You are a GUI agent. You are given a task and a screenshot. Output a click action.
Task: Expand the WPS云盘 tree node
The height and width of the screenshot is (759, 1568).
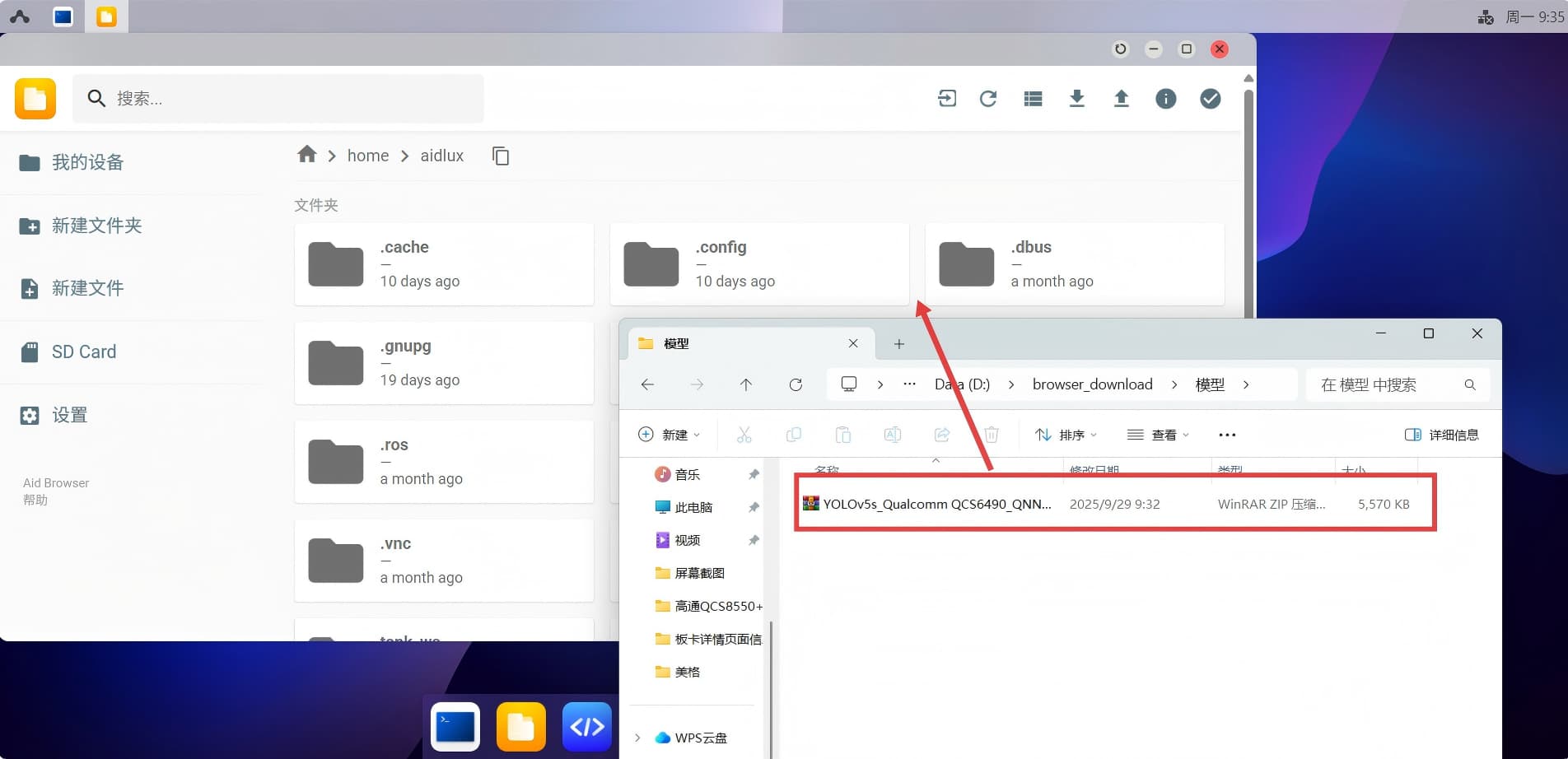[637, 738]
